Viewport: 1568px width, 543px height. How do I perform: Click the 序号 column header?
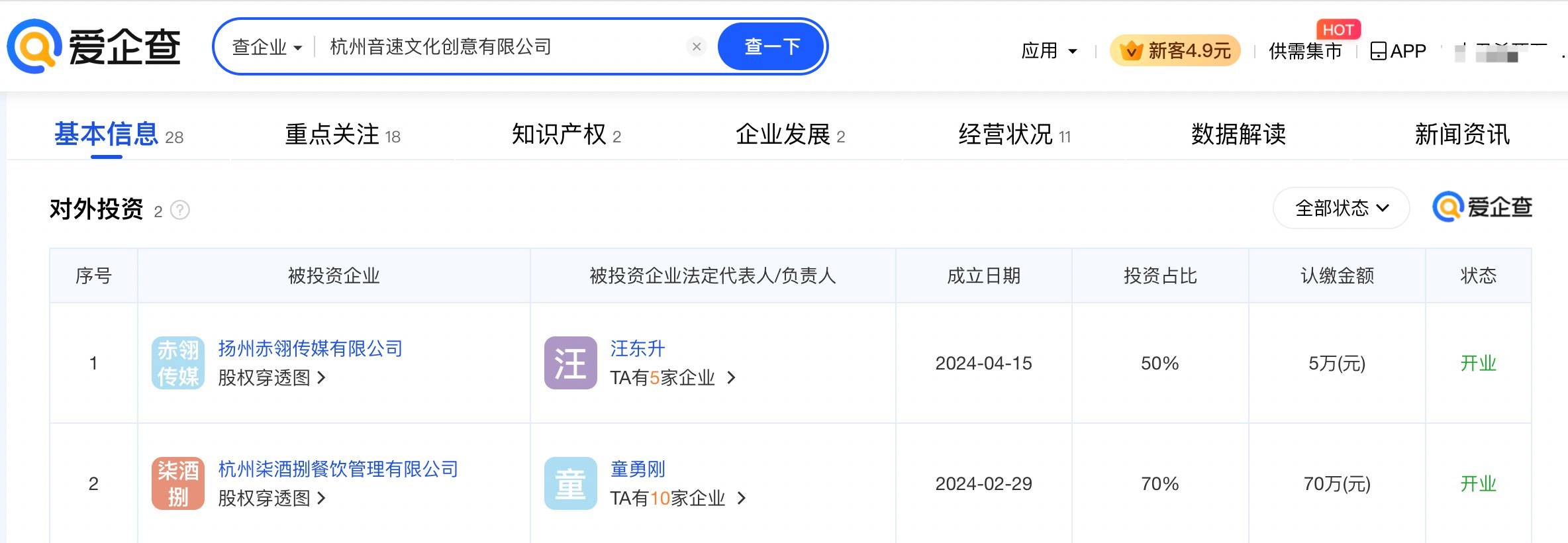93,275
